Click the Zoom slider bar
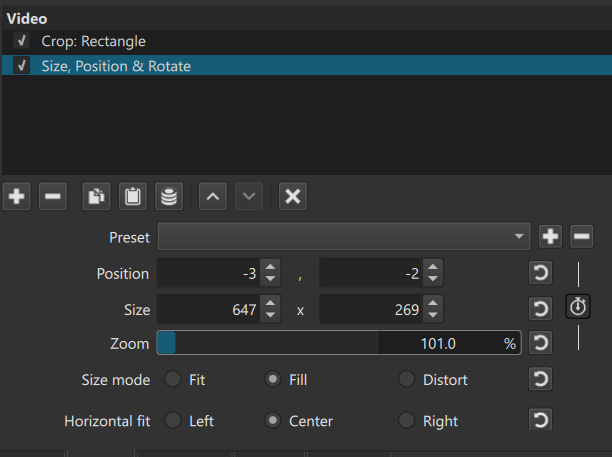 pos(338,344)
